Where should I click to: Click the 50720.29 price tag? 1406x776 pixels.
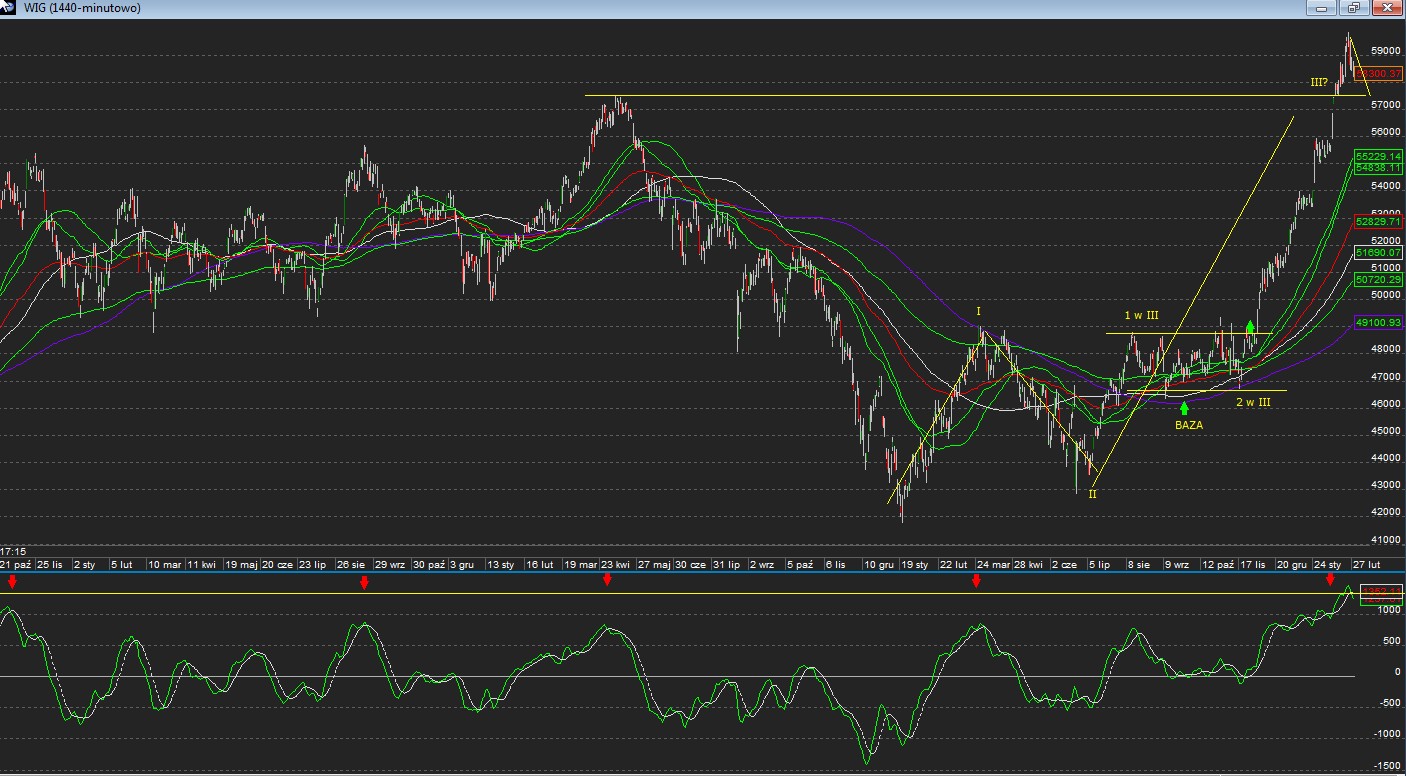[x=1377, y=281]
